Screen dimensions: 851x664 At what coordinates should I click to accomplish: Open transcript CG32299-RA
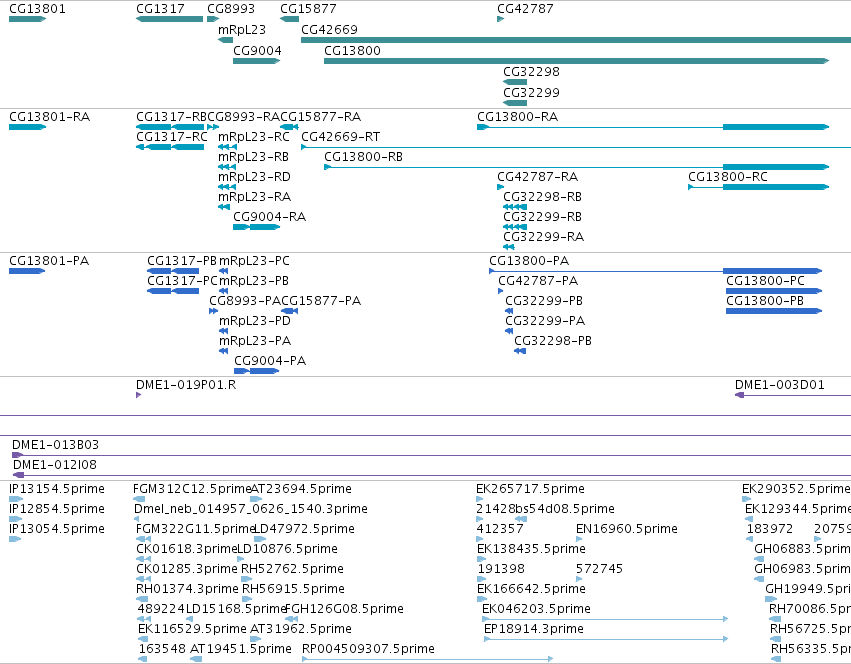544,237
